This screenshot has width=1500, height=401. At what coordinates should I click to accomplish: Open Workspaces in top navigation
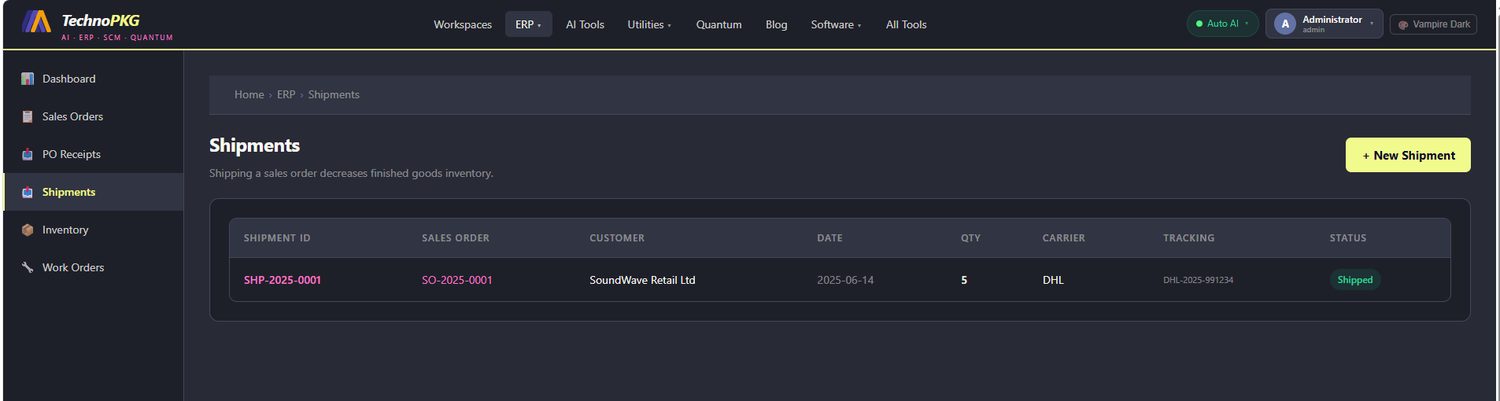[x=463, y=25]
